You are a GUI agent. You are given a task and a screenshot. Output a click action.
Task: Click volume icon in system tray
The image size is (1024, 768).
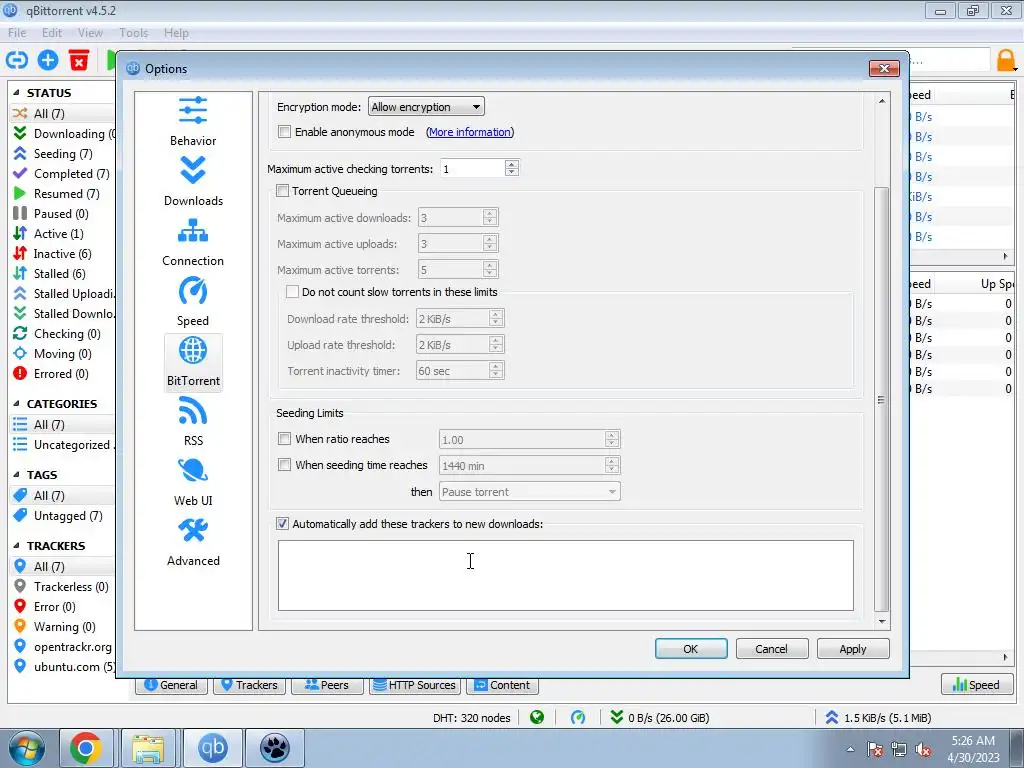(x=923, y=749)
